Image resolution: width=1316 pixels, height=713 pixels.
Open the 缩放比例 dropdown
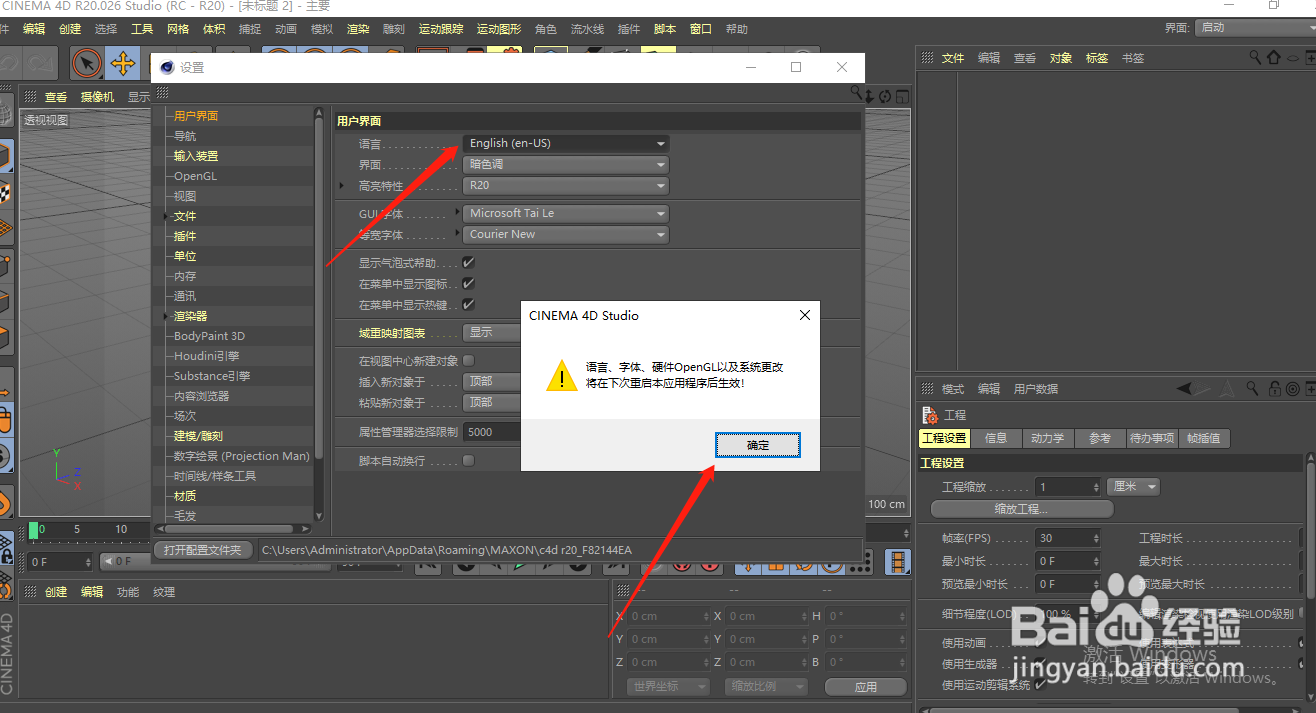[x=766, y=686]
